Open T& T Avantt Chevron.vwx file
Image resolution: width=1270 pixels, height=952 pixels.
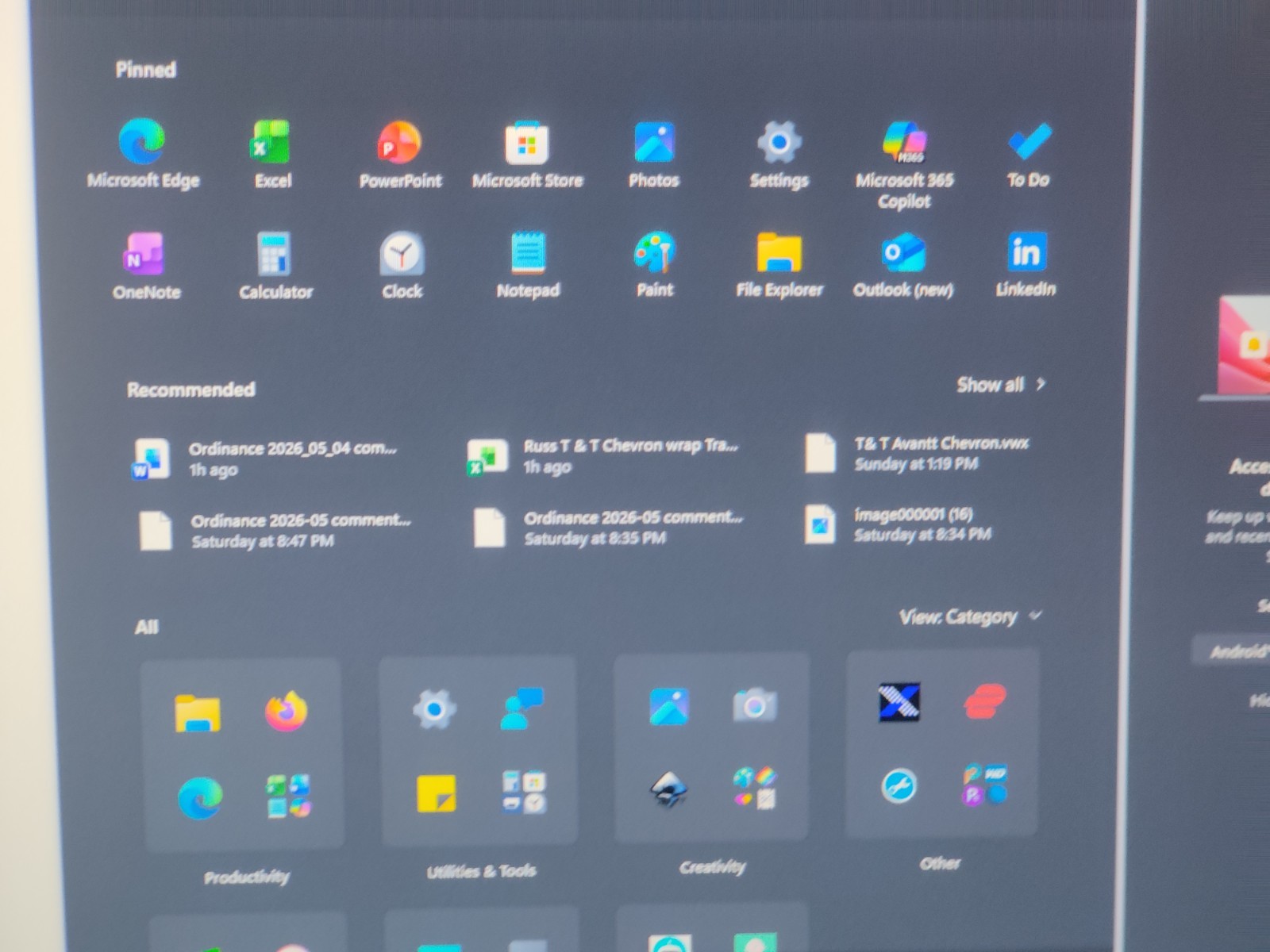[x=918, y=453]
